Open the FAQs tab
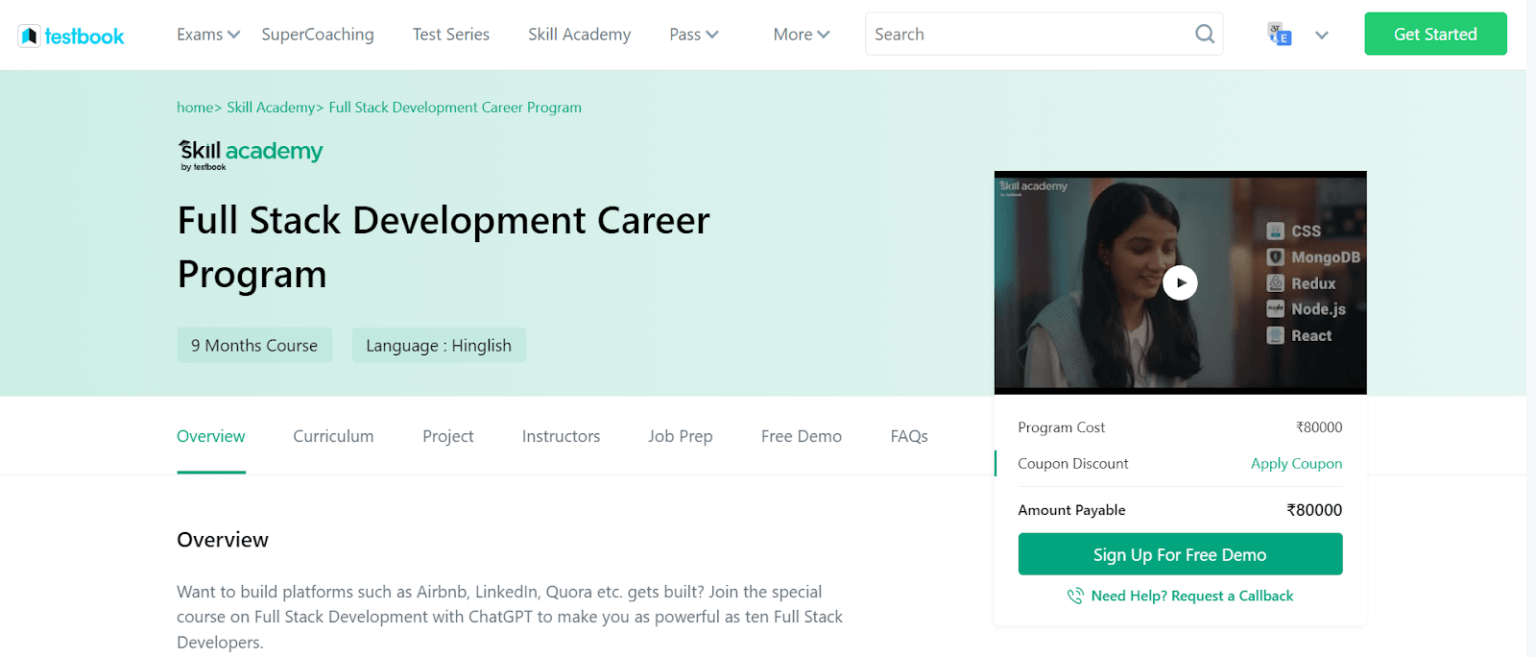The image size is (1536, 657). click(908, 436)
